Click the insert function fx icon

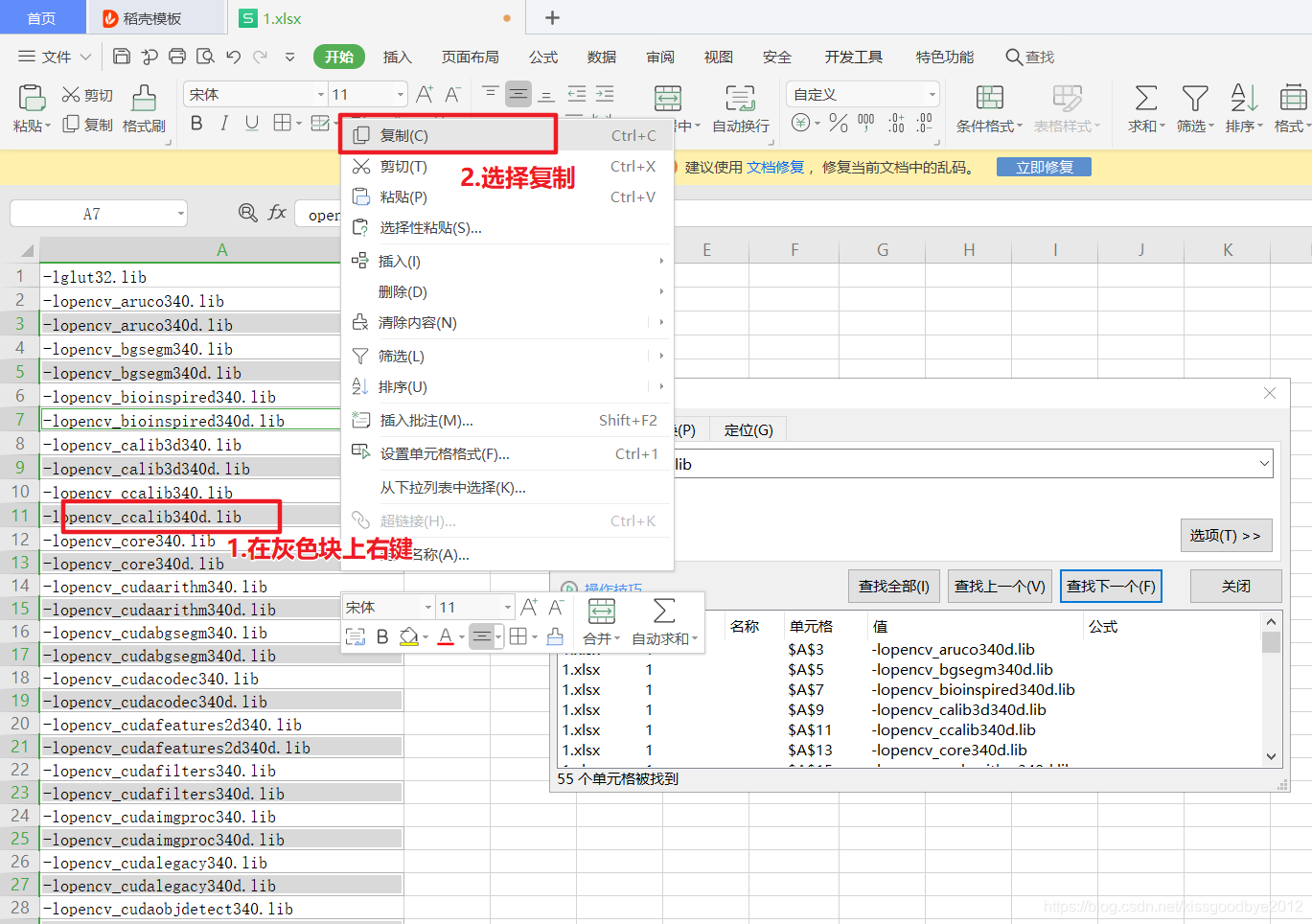(277, 213)
